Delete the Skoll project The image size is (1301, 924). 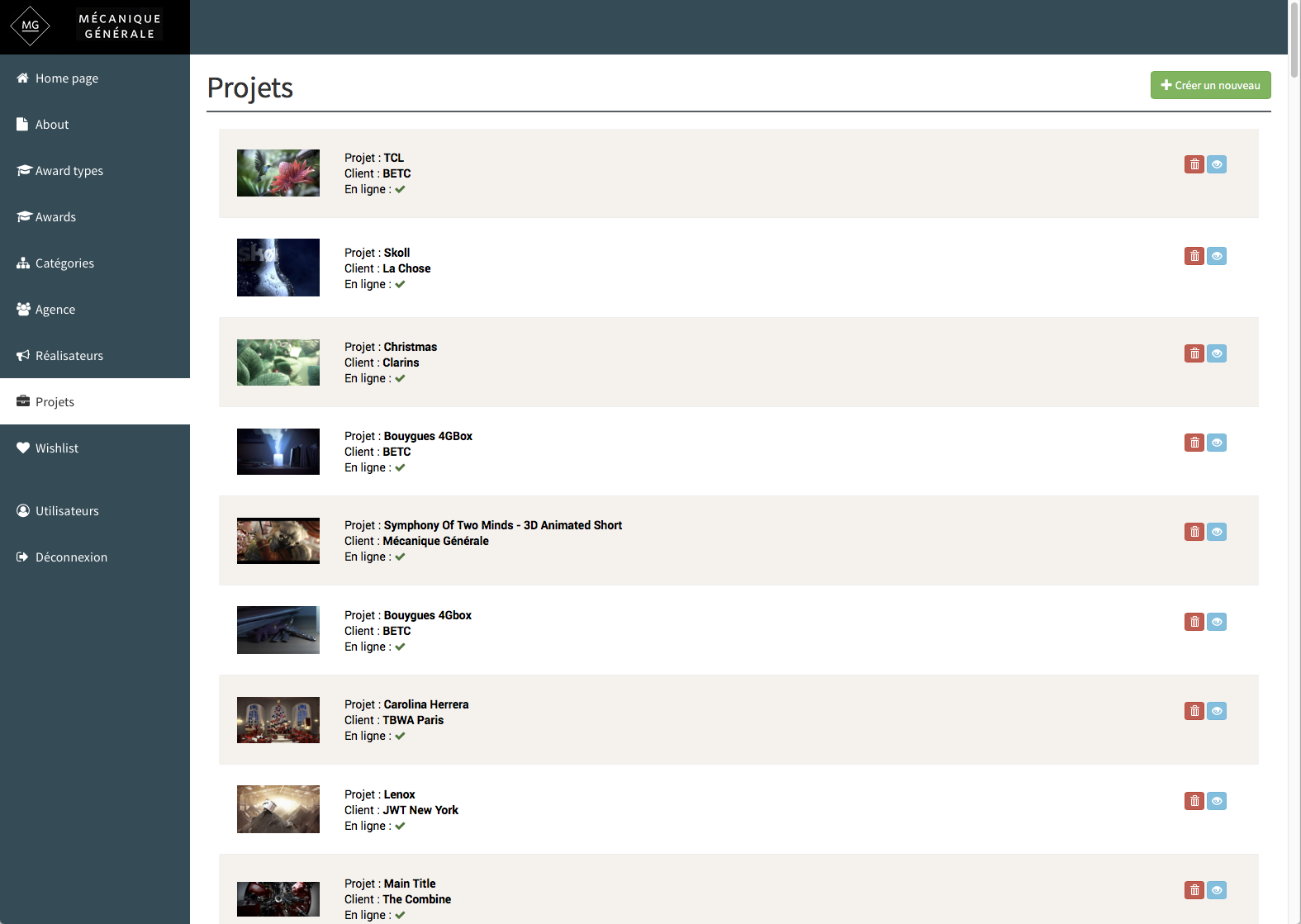point(1194,256)
